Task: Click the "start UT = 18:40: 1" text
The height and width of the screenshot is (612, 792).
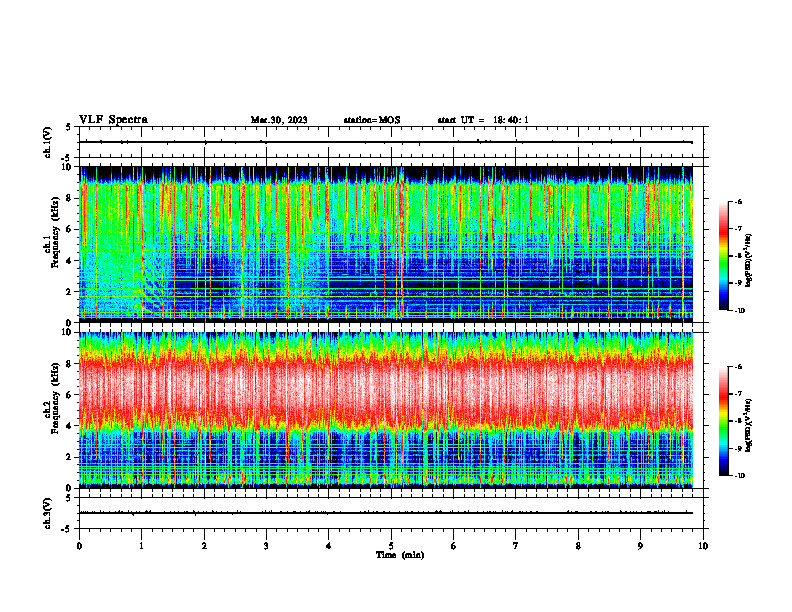Action: [483, 120]
